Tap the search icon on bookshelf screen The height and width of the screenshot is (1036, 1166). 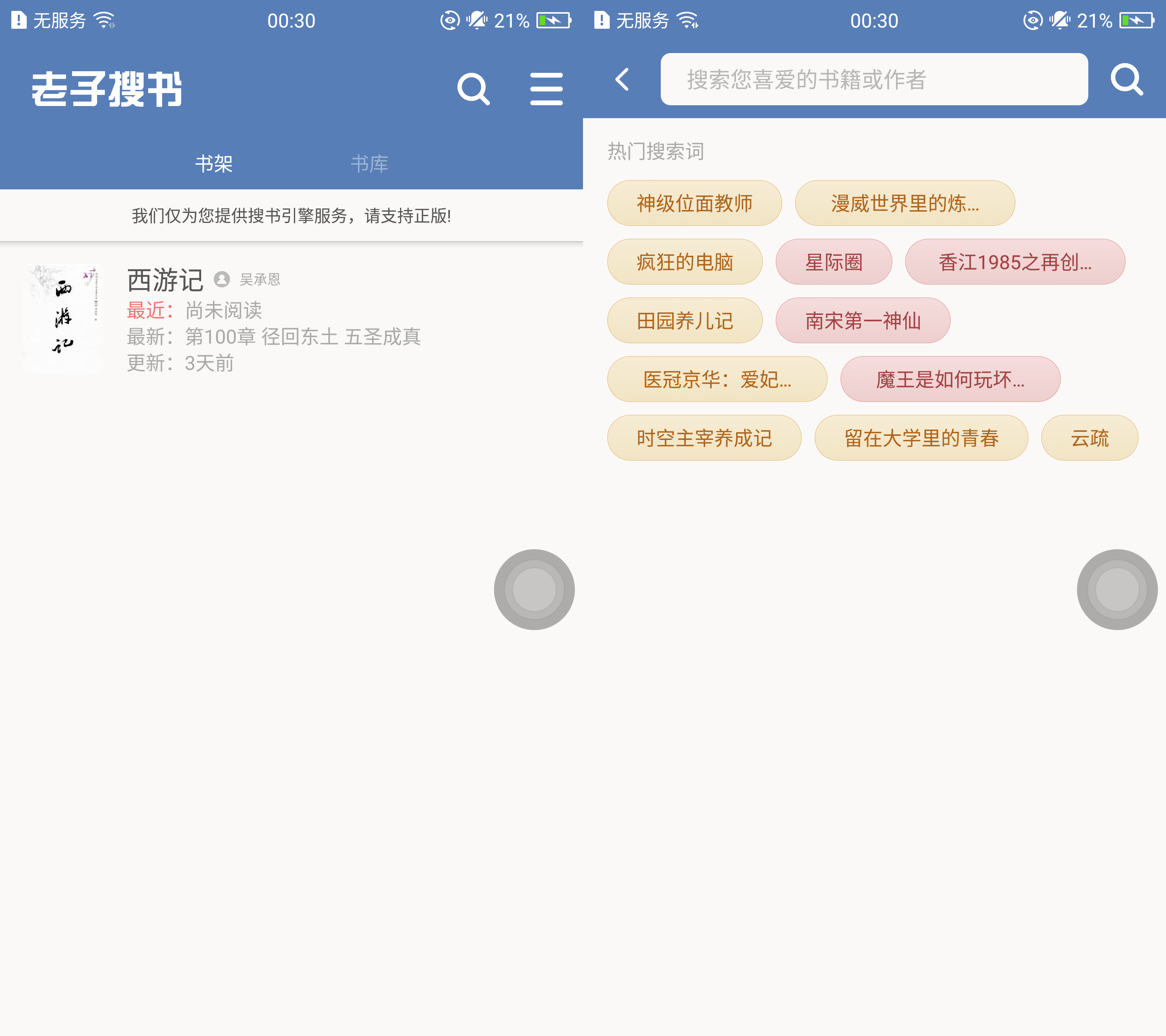pyautogui.click(x=473, y=89)
